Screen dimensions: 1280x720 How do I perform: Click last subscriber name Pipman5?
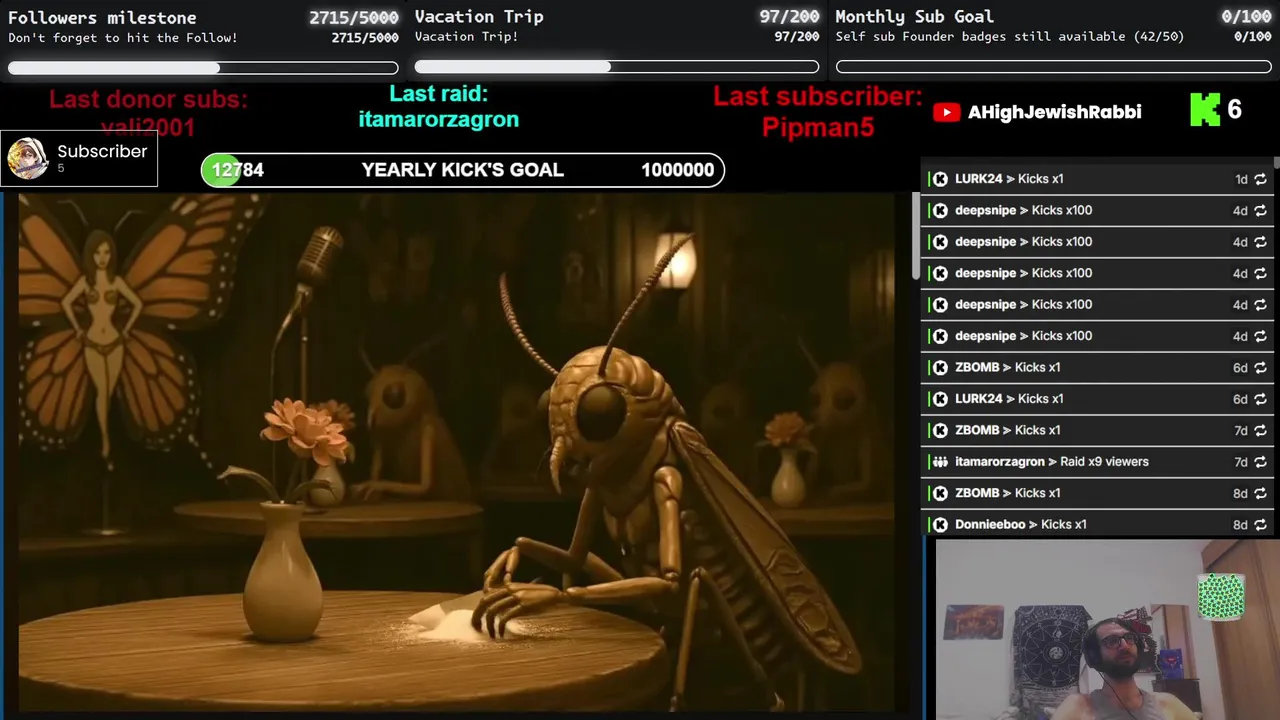click(x=818, y=127)
